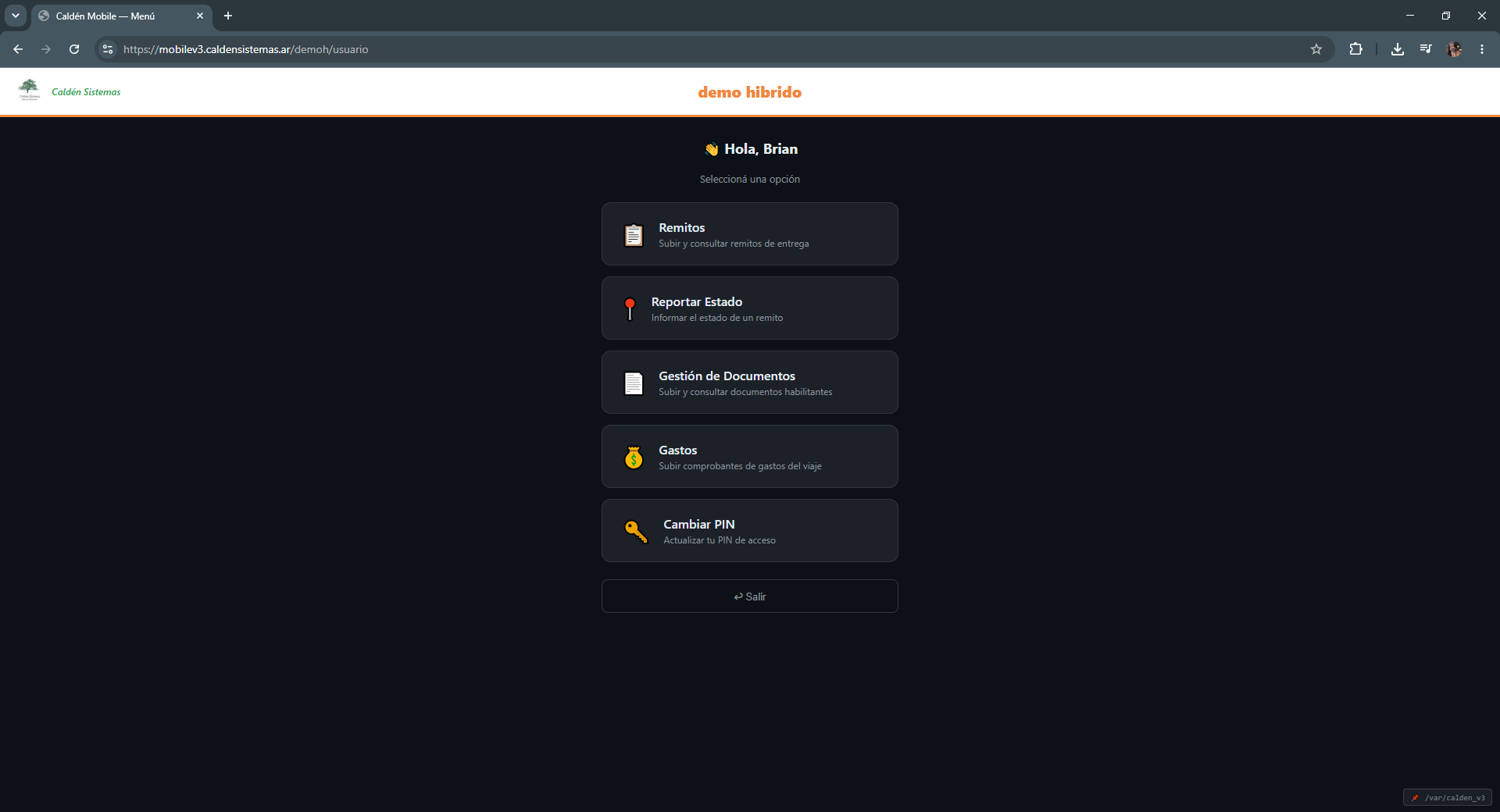Open the tab search dropdown
The image size is (1500, 812).
pos(16,16)
